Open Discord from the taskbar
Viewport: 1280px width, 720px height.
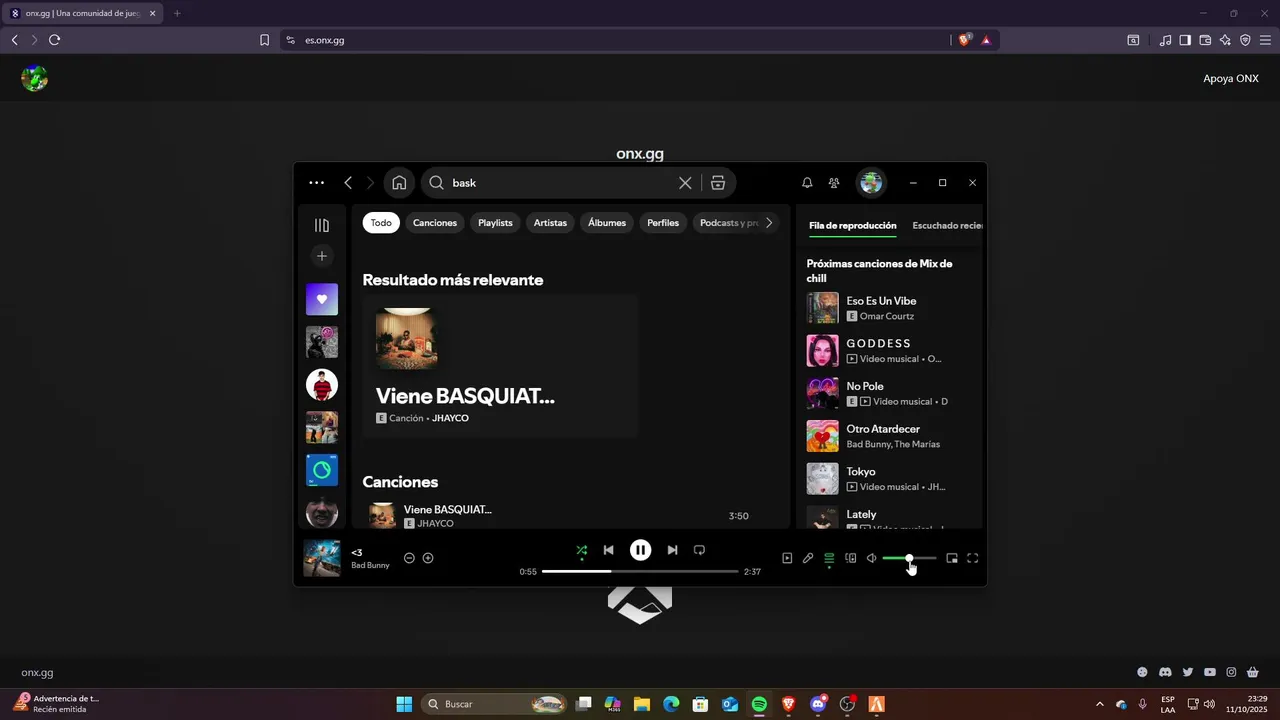[818, 704]
